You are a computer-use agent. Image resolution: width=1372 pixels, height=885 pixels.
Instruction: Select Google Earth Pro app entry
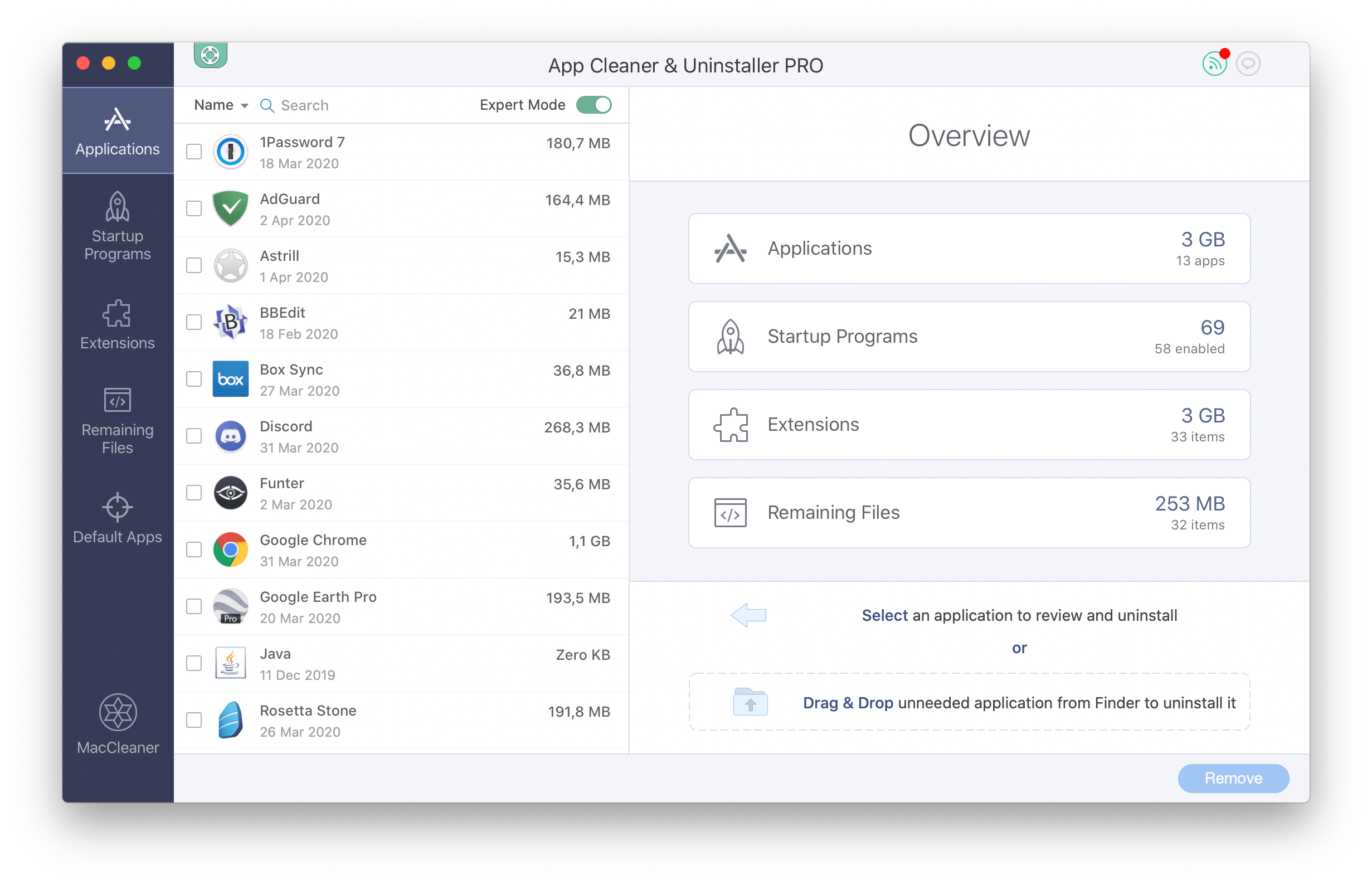tap(400, 608)
